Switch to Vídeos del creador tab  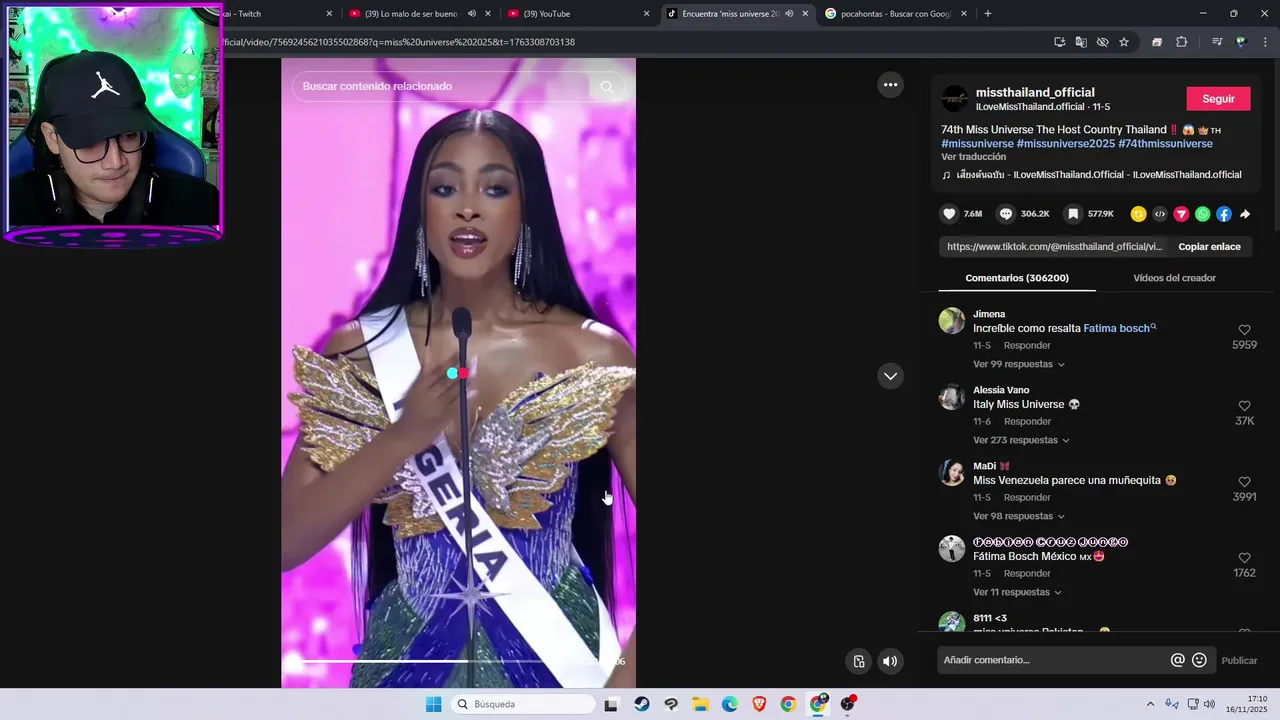1174,278
